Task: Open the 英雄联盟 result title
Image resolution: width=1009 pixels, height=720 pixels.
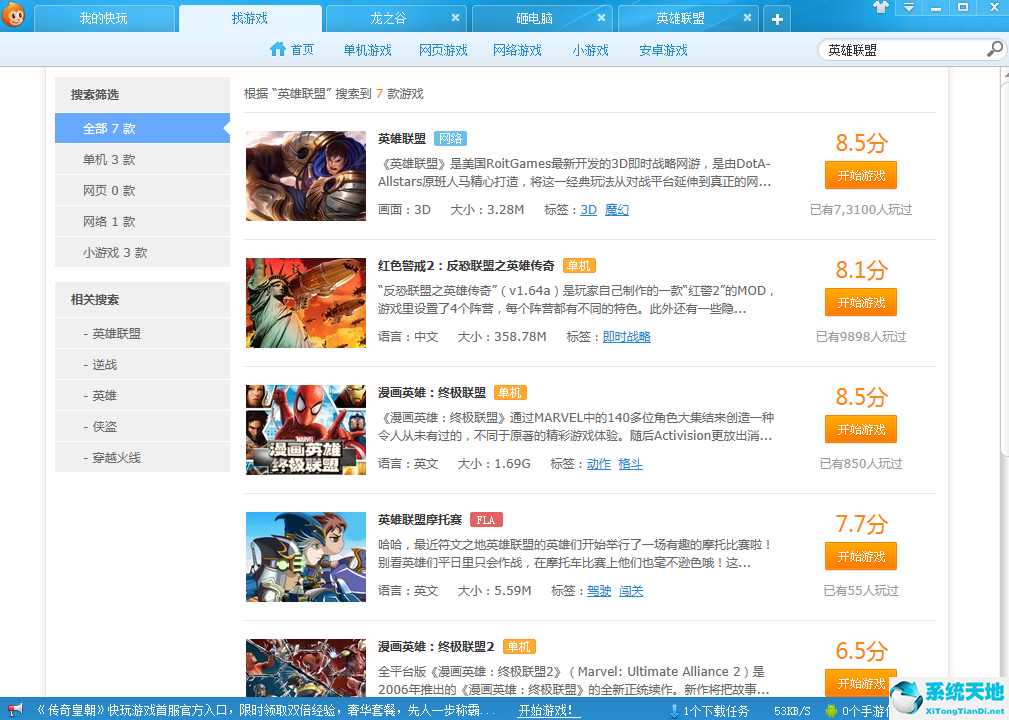Action: coord(402,138)
